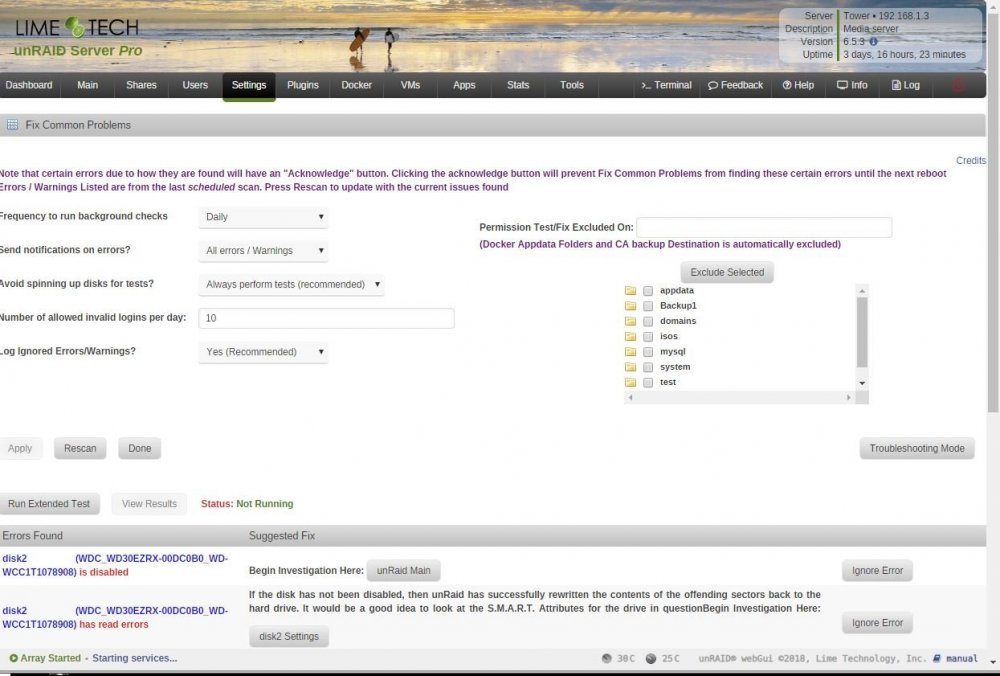Check the isos share checkbox
The width and height of the screenshot is (1000, 676).
pyautogui.click(x=648, y=337)
